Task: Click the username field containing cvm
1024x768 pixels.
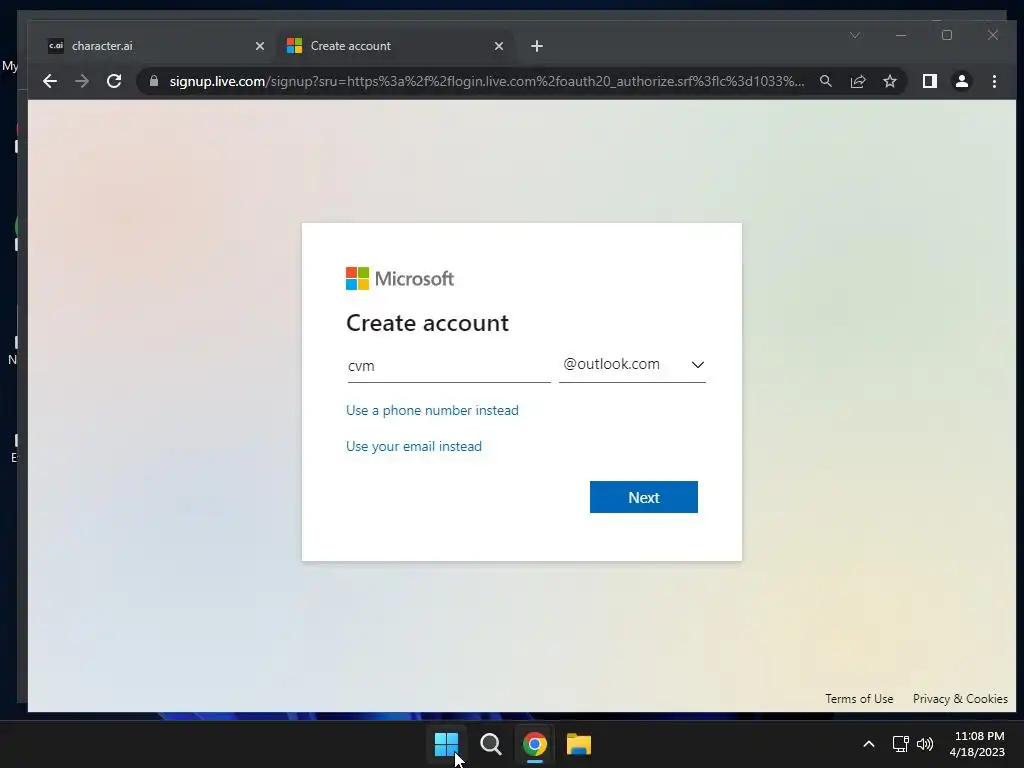Action: tap(449, 366)
